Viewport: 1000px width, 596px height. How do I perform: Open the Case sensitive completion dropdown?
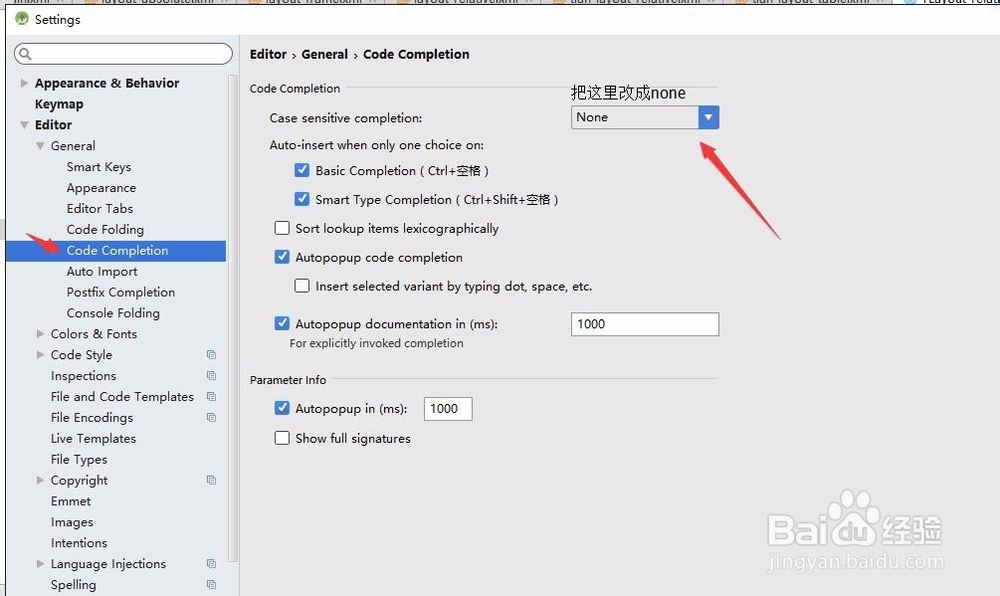(x=708, y=117)
